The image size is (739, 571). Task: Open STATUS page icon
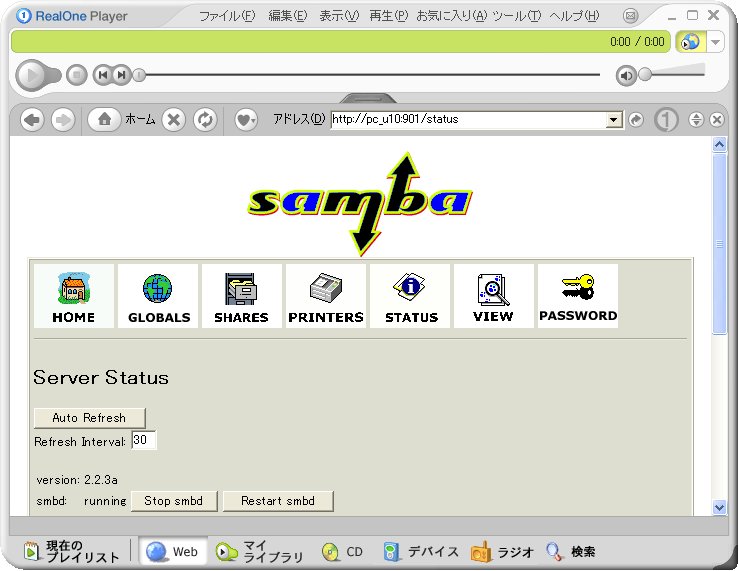(410, 296)
